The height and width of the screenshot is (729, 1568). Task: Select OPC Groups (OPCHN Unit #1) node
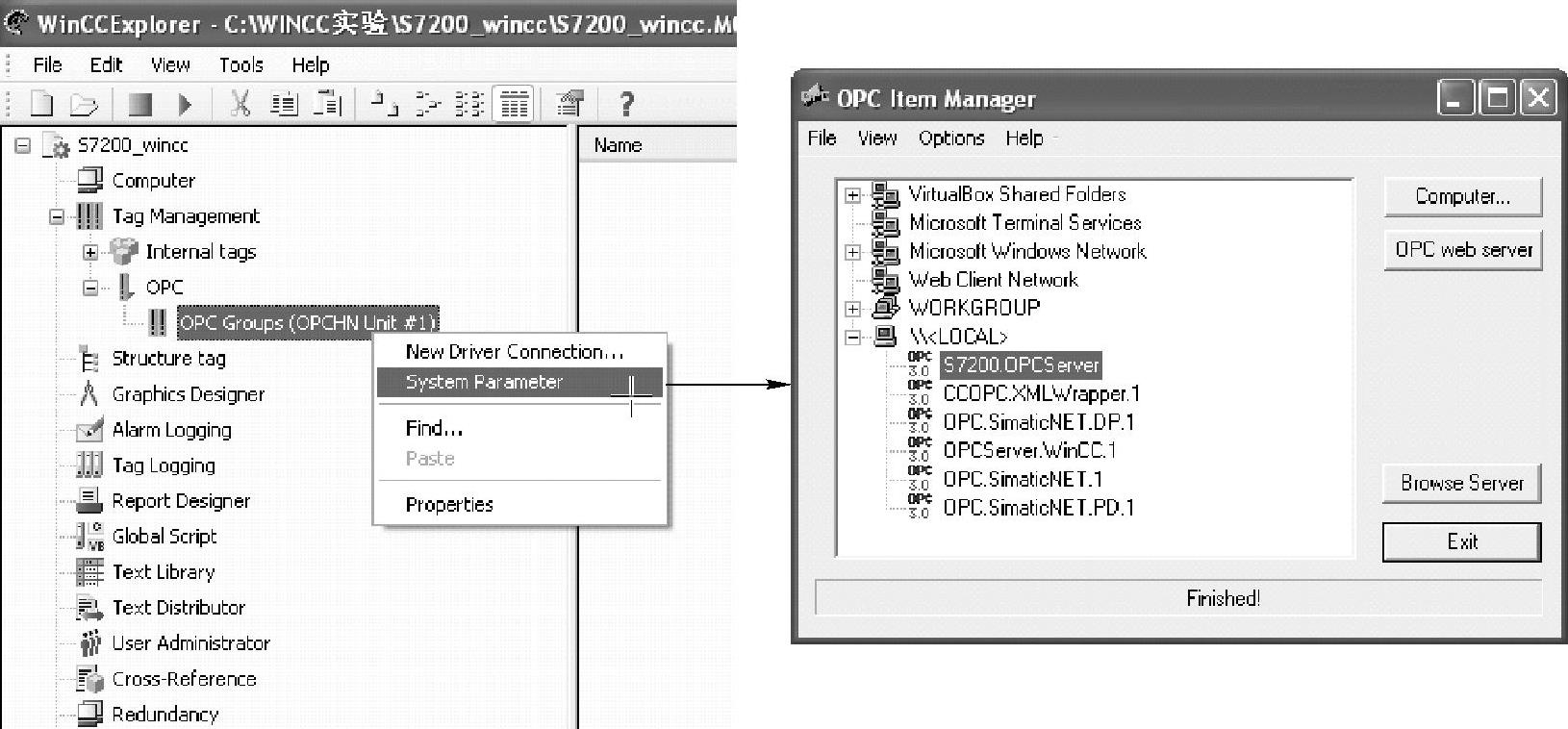click(308, 322)
